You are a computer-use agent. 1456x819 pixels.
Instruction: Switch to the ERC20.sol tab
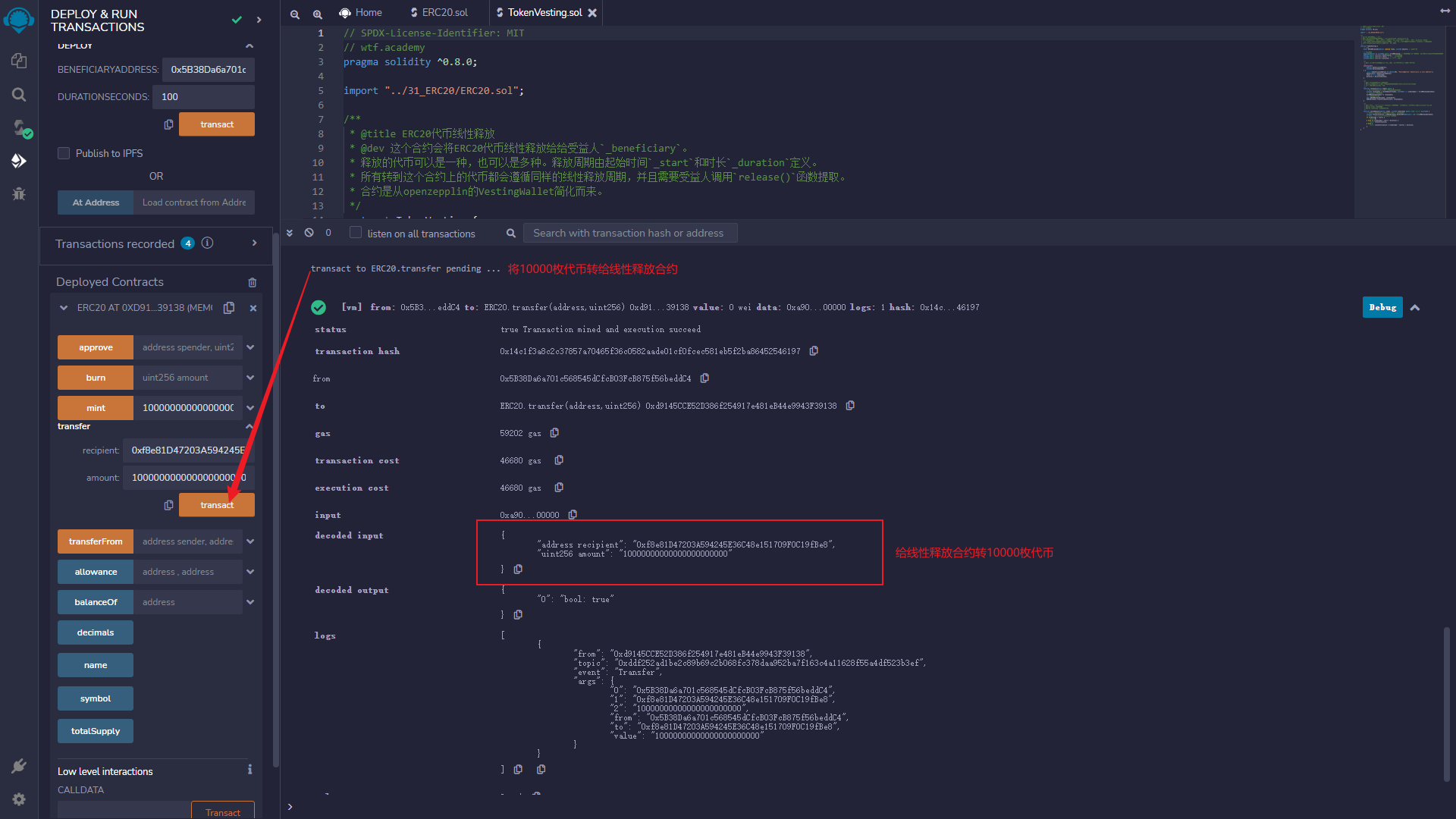[x=440, y=13]
